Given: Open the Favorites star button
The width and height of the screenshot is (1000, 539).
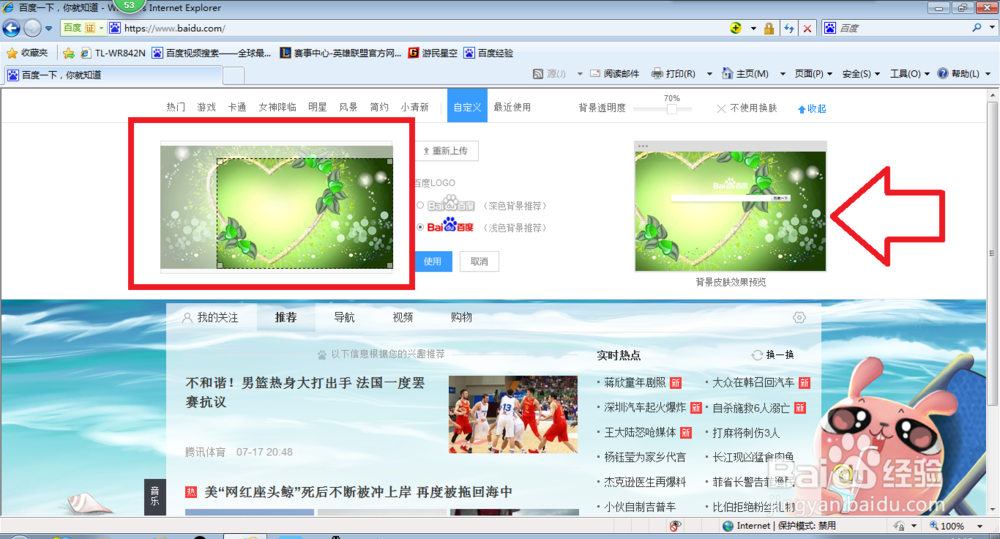Looking at the screenshot, I should (27, 53).
